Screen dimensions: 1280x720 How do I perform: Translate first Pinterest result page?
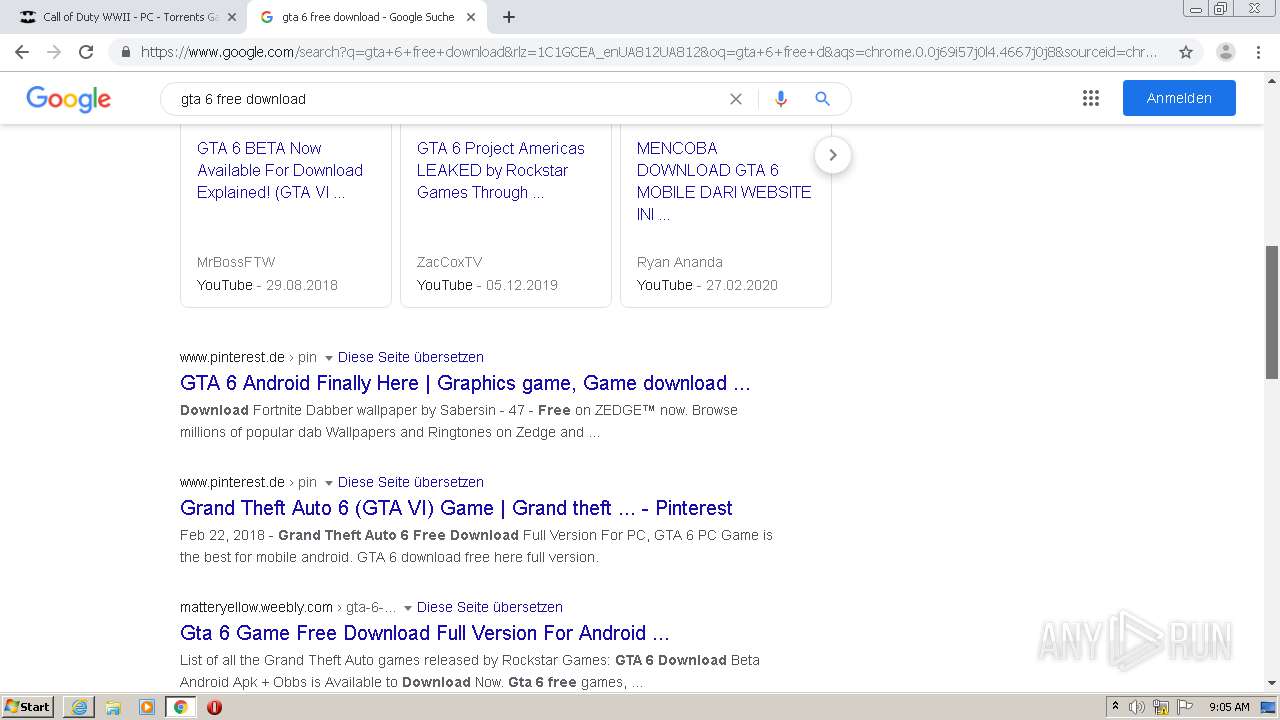pyautogui.click(x=411, y=357)
